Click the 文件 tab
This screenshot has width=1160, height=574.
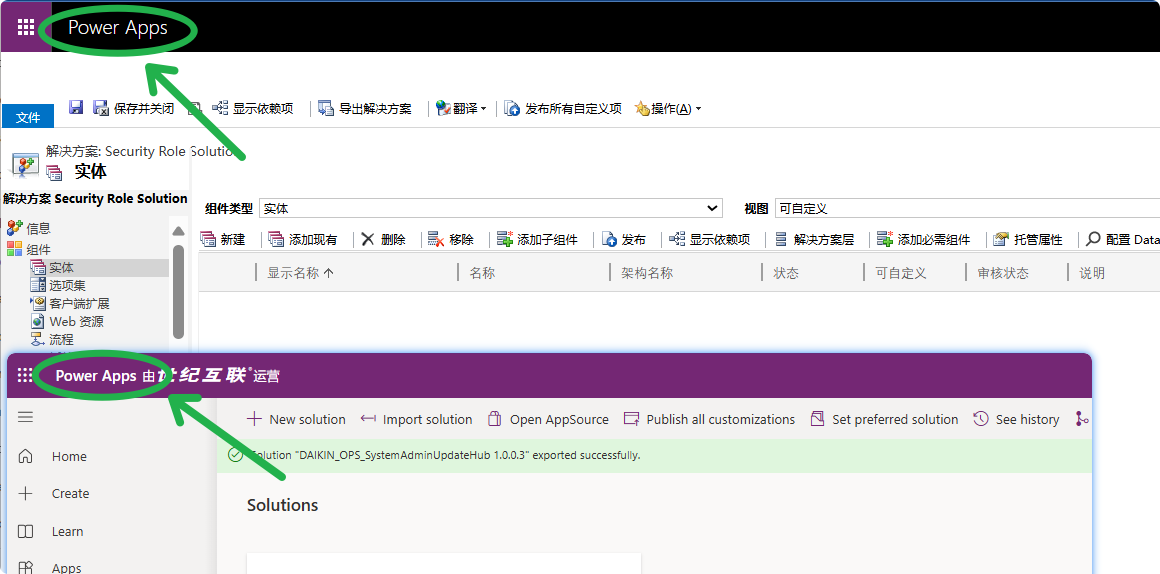point(28,117)
